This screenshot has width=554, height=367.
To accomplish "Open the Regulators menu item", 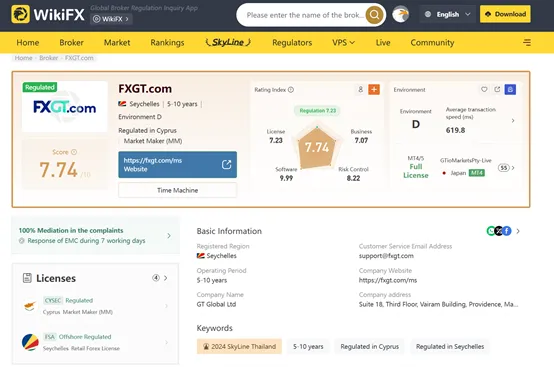I will [292, 43].
